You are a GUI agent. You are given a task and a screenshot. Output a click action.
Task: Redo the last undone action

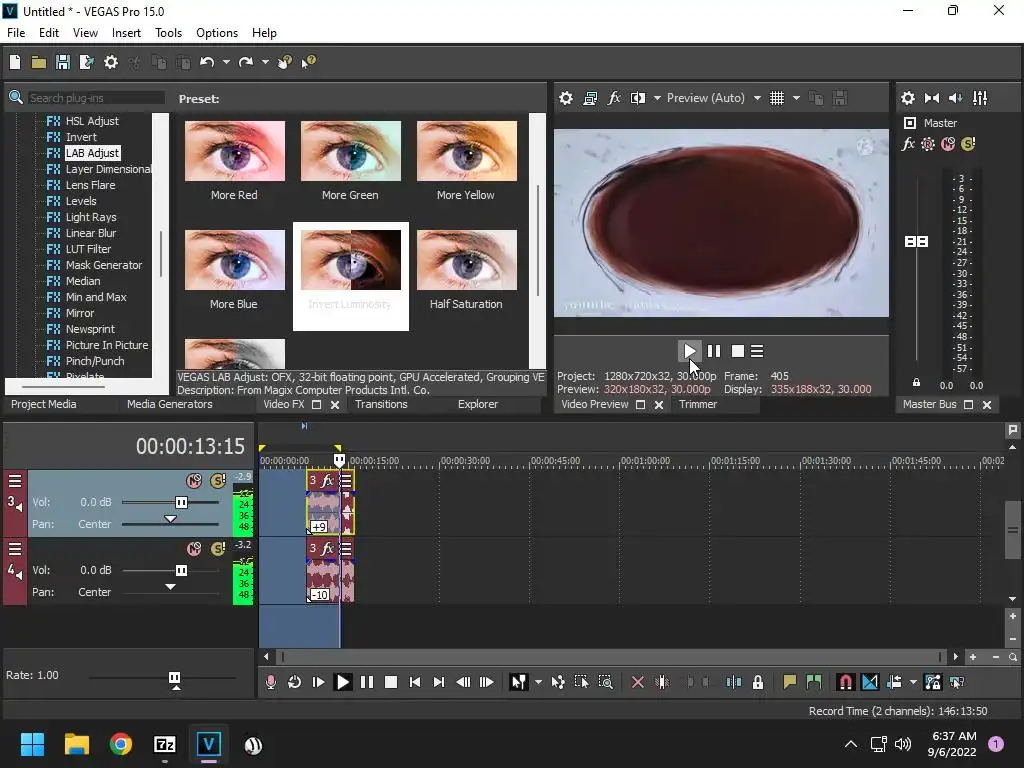pos(246,62)
